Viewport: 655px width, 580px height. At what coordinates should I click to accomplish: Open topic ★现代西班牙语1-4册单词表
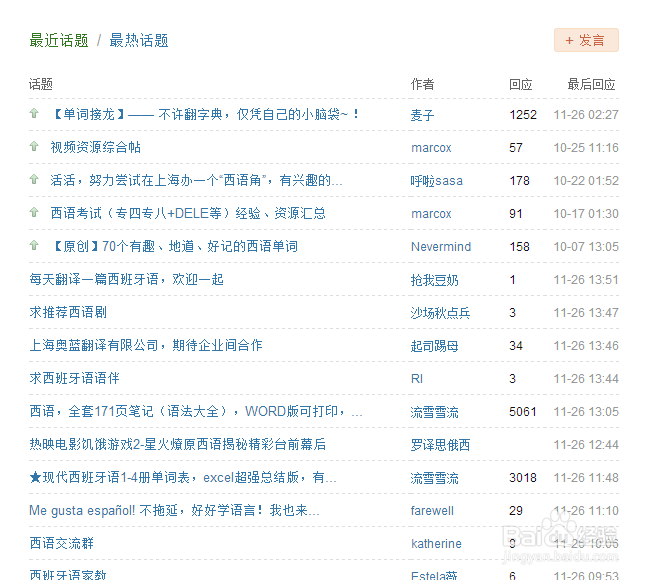[x=183, y=477]
